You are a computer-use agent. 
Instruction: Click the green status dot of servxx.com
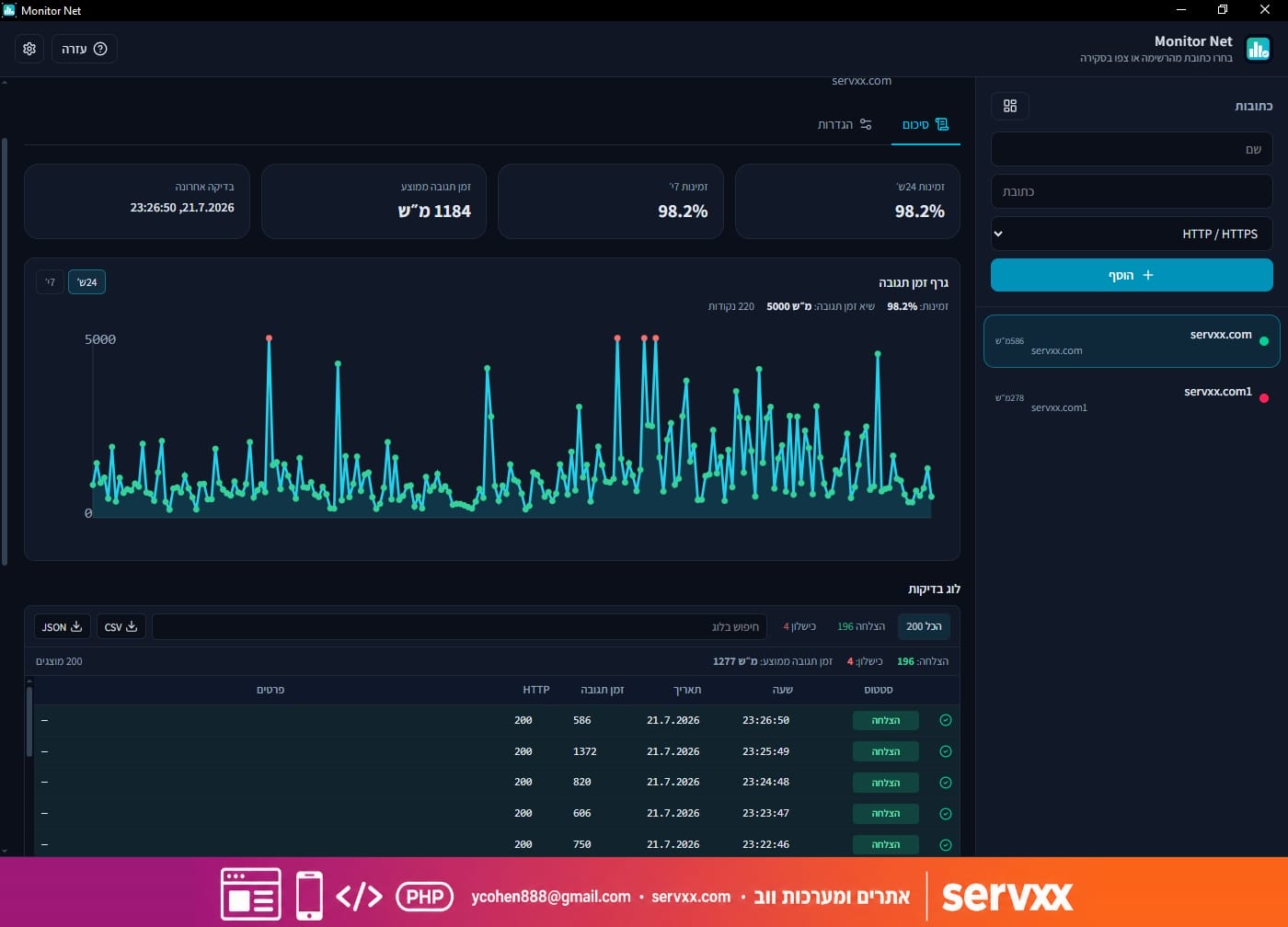click(1264, 341)
